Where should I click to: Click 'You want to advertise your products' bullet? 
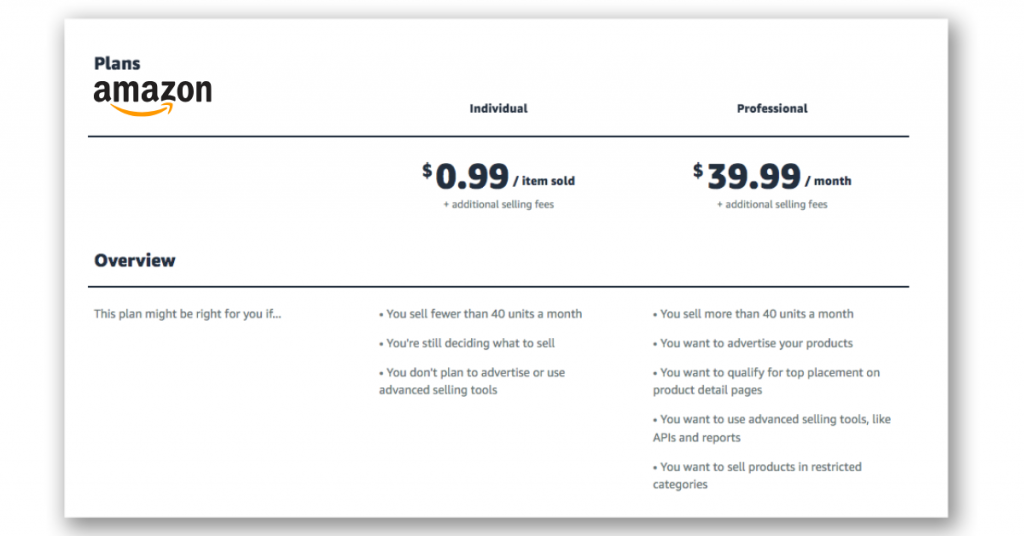[x=752, y=343]
